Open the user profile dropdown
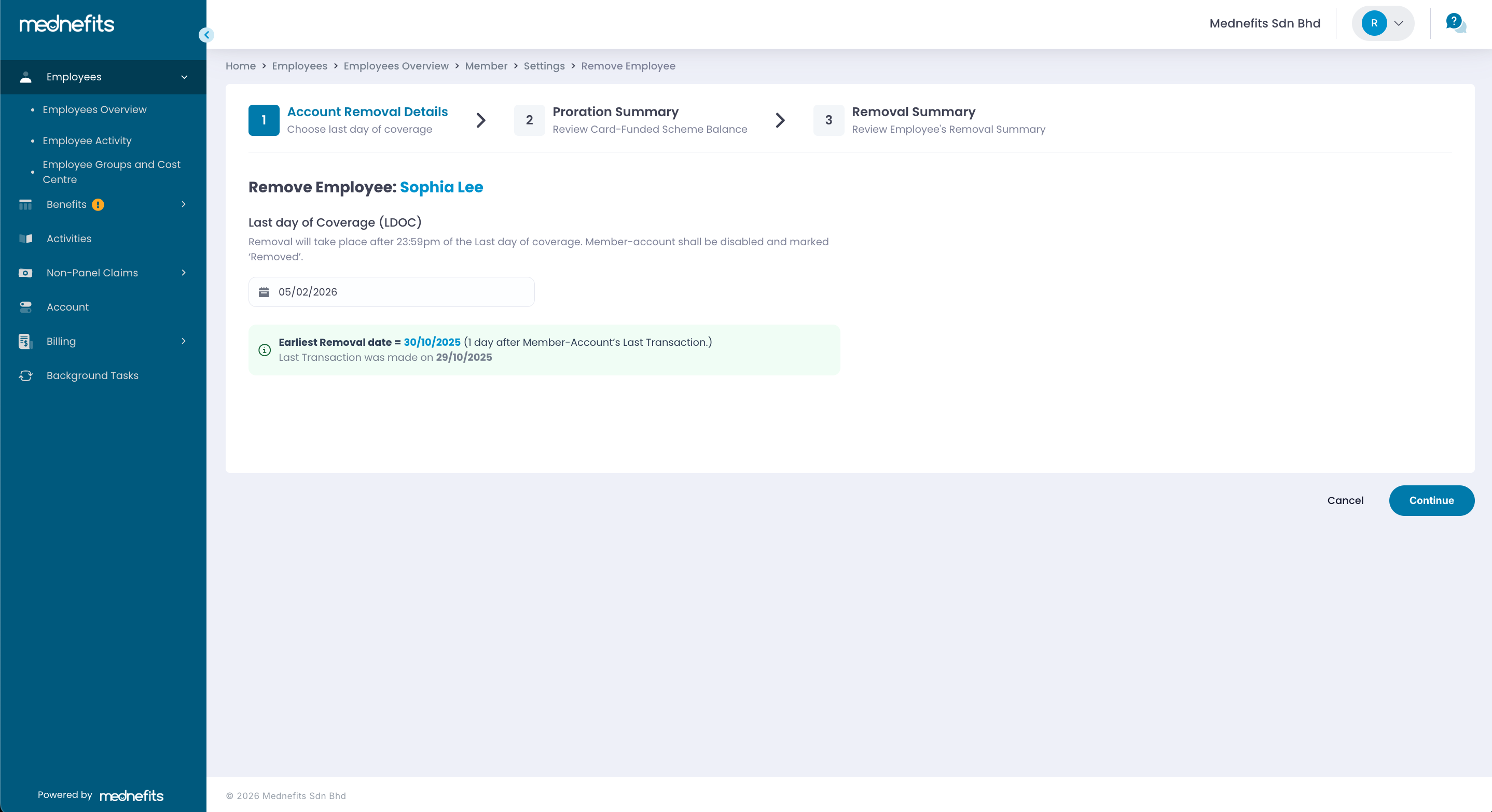Viewport: 1492px width, 812px height. [1383, 23]
